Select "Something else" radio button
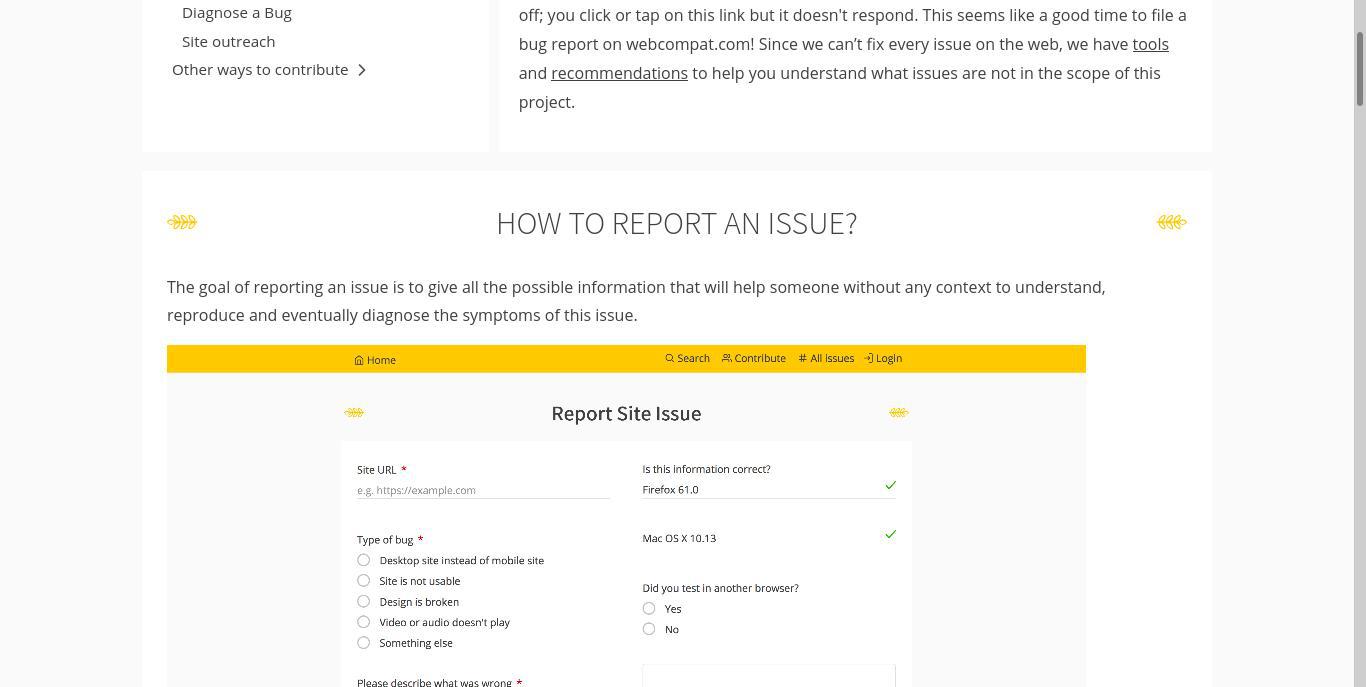1366x687 pixels. [x=364, y=643]
